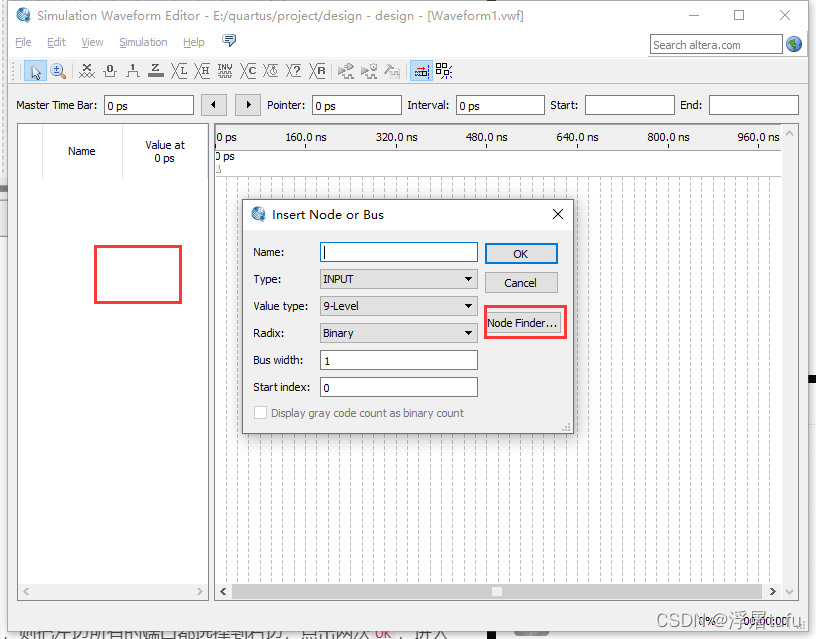This screenshot has width=816, height=639.
Task: Click the 800.0 ns timeline mark
Action: click(668, 137)
